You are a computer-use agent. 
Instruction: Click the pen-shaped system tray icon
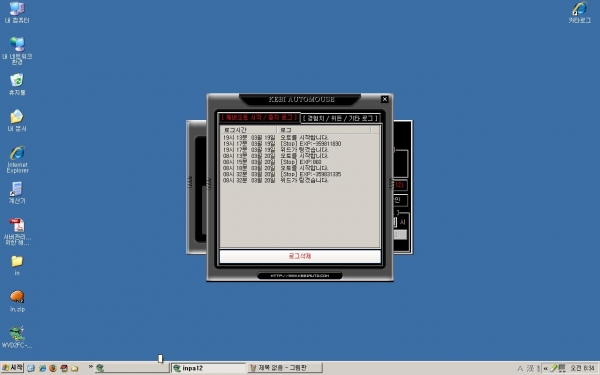click(554, 368)
